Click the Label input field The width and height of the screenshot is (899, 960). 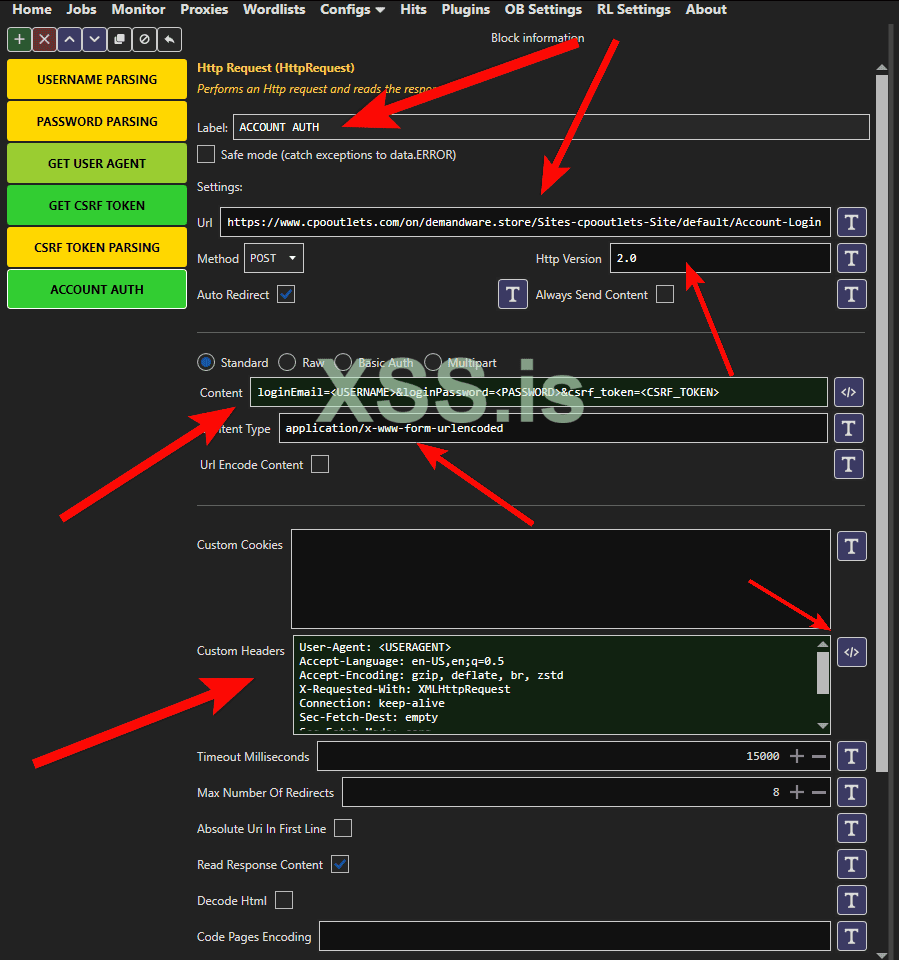click(x=551, y=127)
